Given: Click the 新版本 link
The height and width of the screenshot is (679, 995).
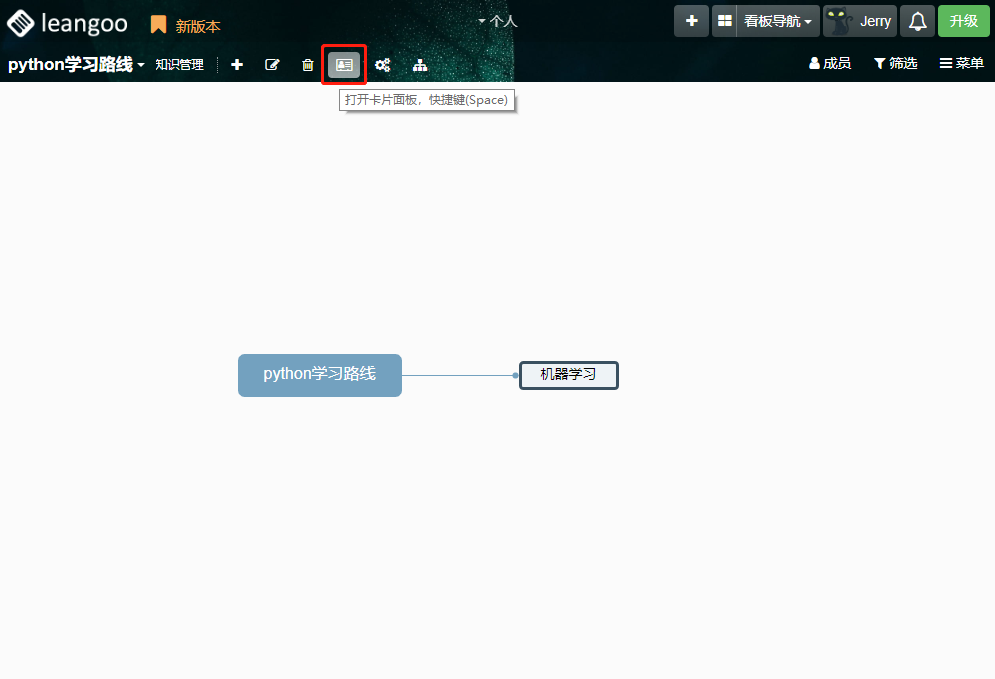Looking at the screenshot, I should [x=186, y=26].
